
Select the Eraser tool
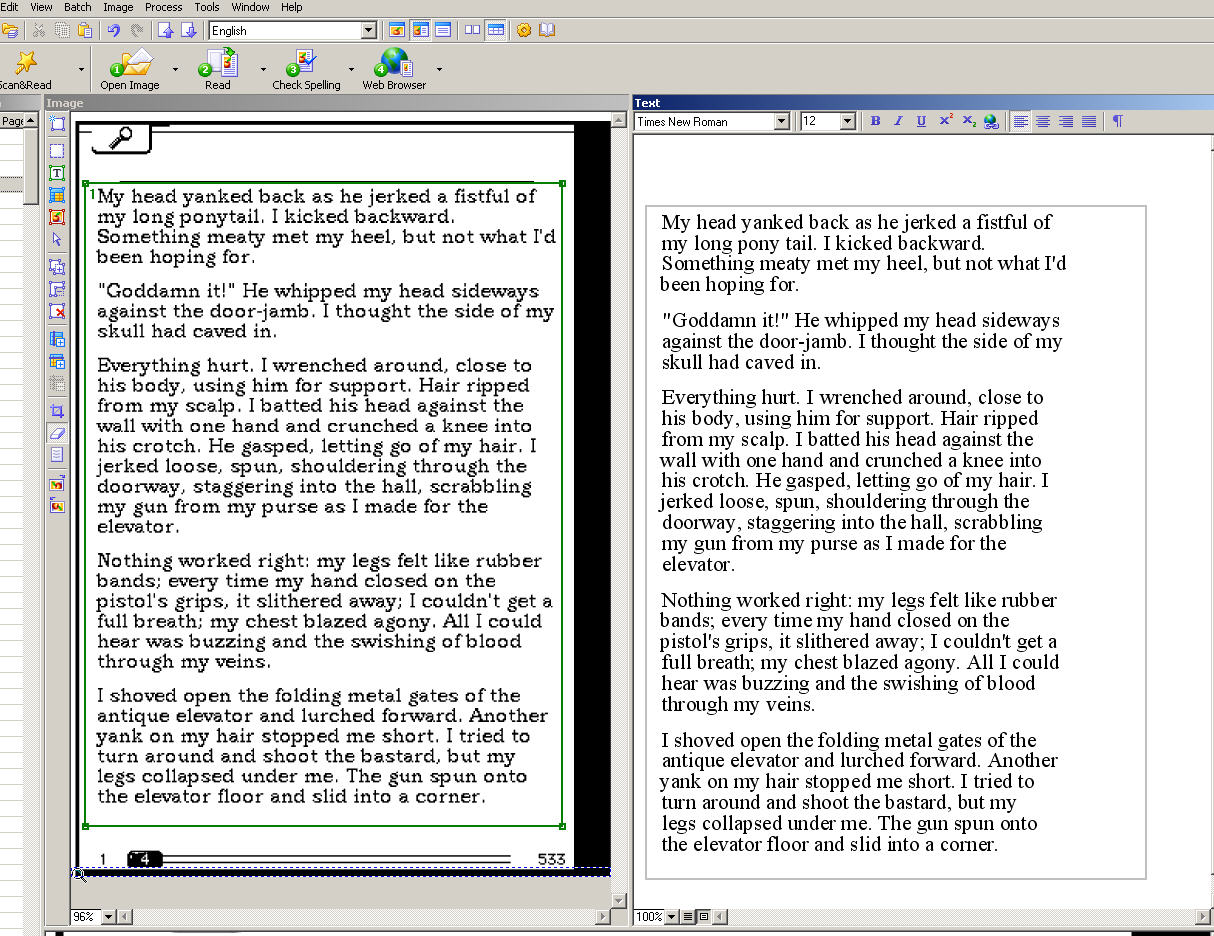[x=57, y=433]
